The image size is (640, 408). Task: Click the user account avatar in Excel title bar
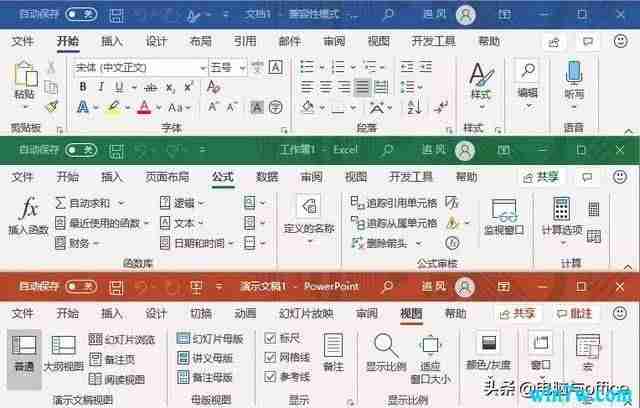point(465,151)
